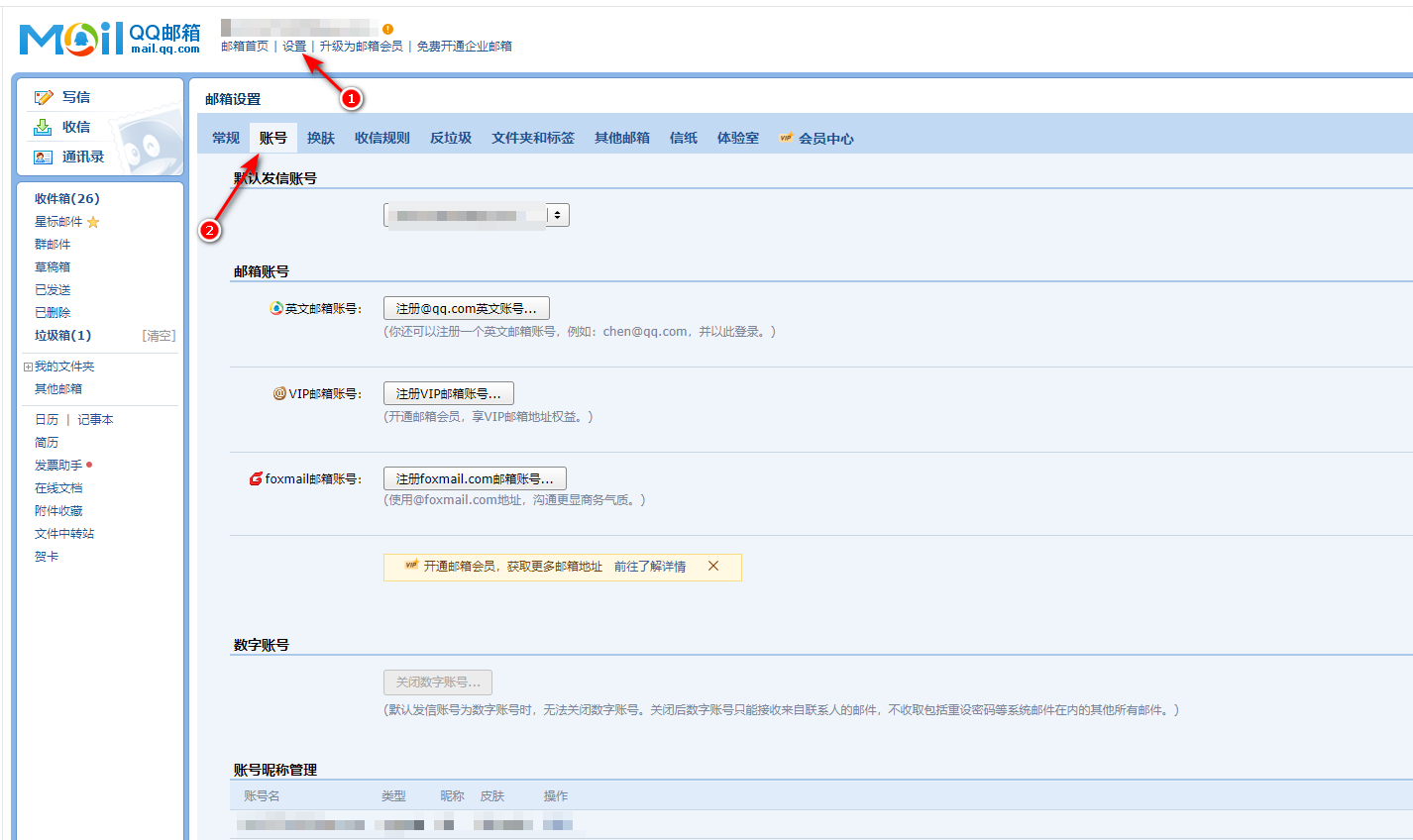1413x840 pixels.
Task: Click the gold star beside 星标邮件
Action: 93,222
